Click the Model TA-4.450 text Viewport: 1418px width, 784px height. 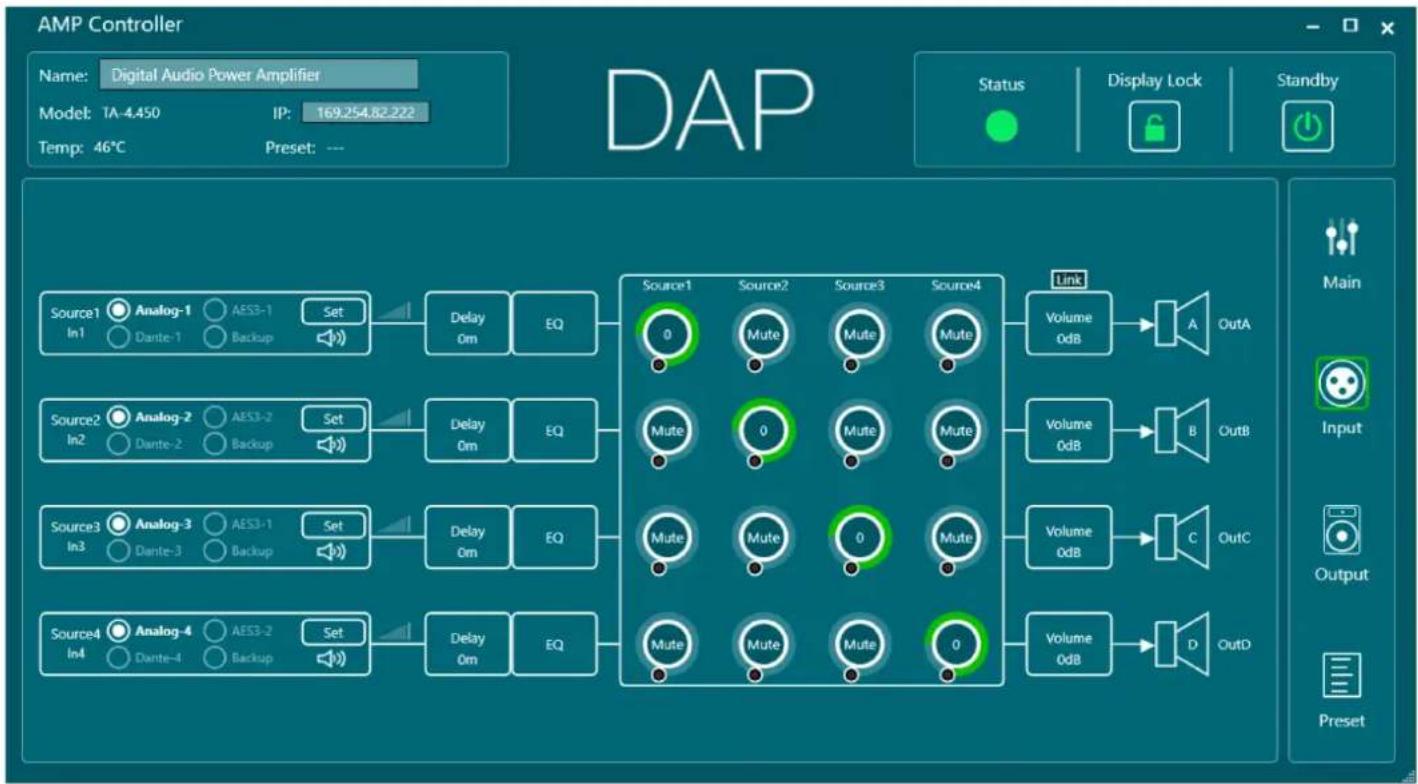click(x=99, y=113)
